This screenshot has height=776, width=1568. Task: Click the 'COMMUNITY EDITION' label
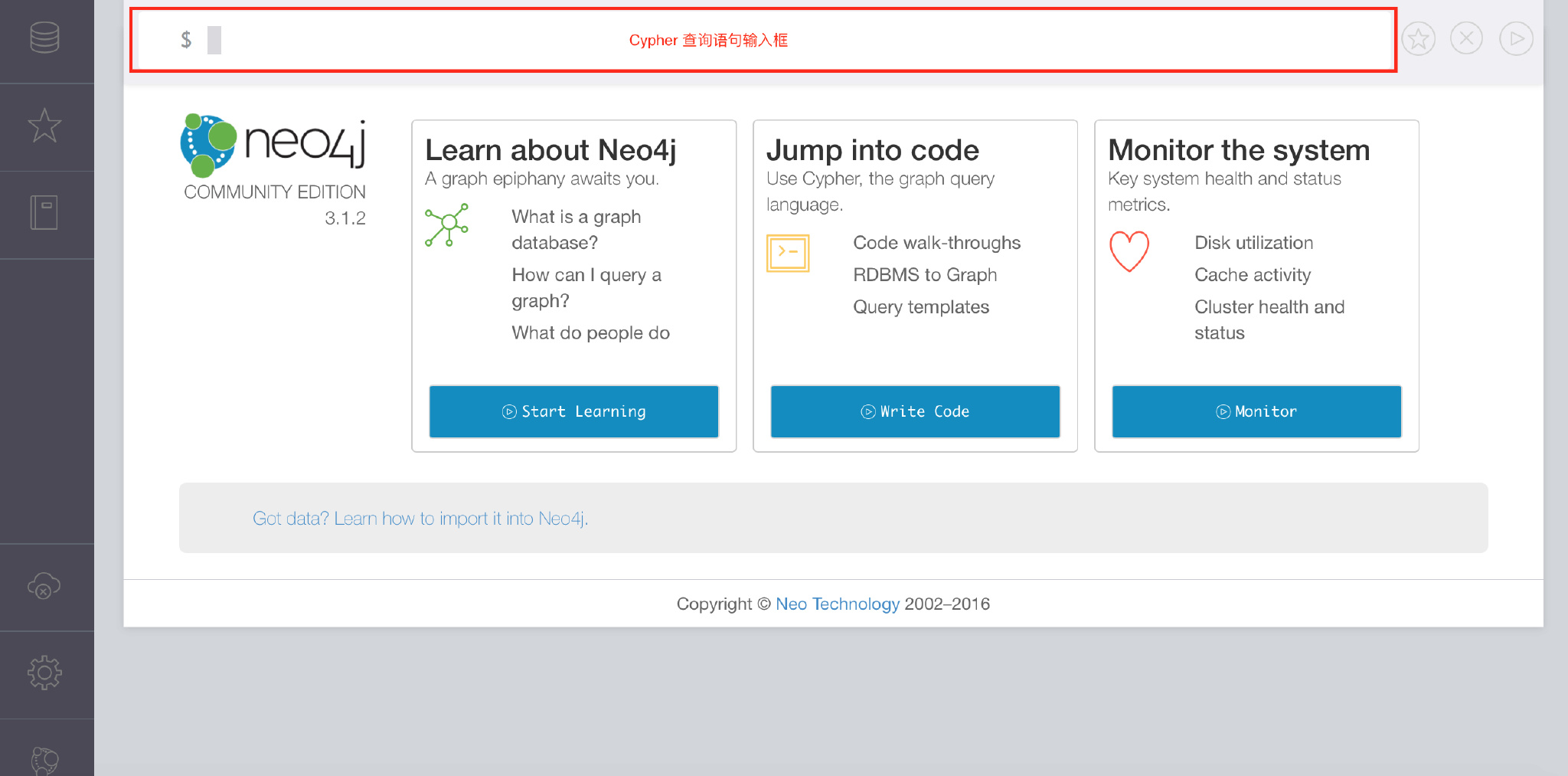(x=275, y=192)
